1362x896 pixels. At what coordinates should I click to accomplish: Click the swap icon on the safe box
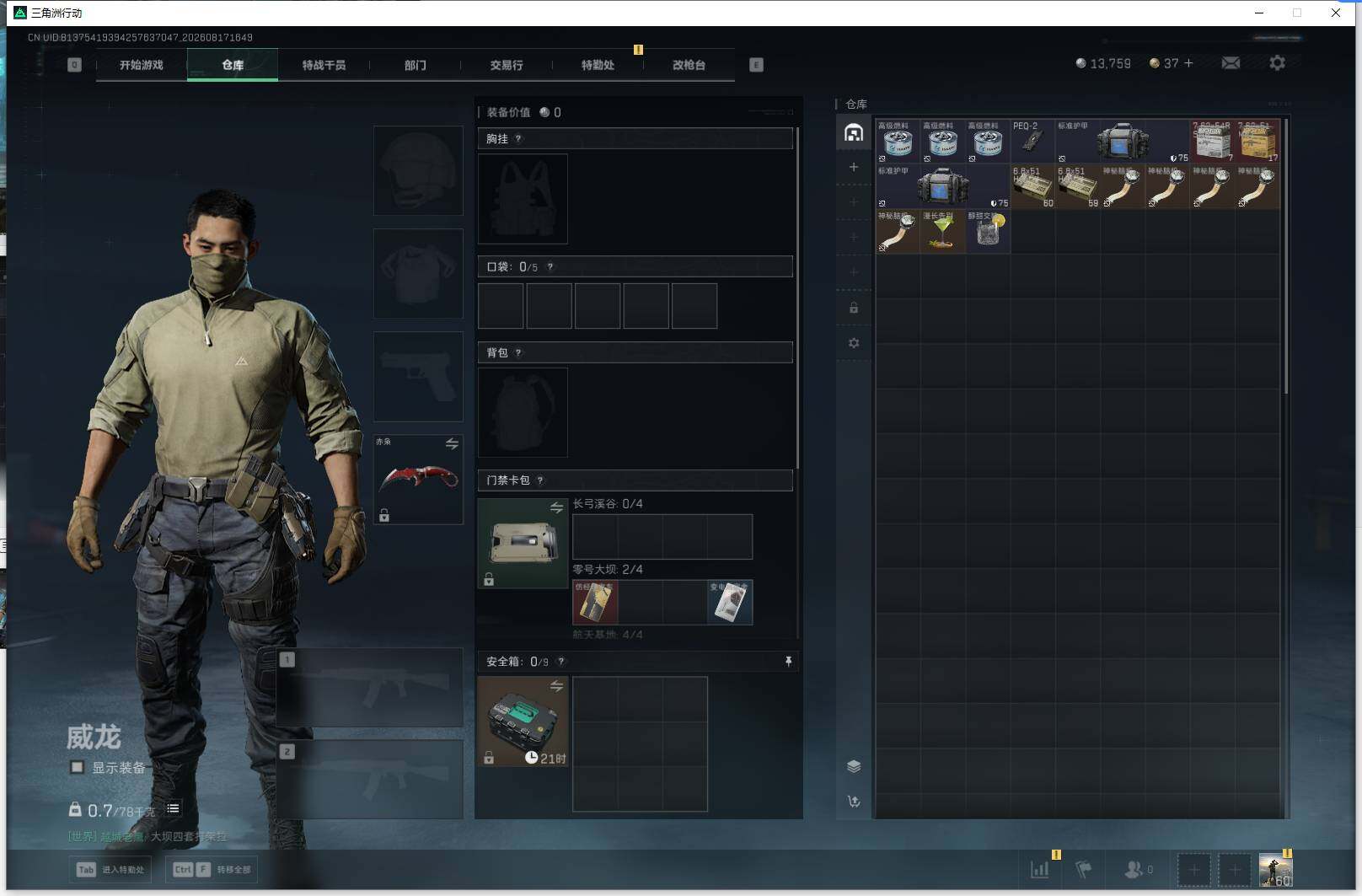tap(556, 686)
